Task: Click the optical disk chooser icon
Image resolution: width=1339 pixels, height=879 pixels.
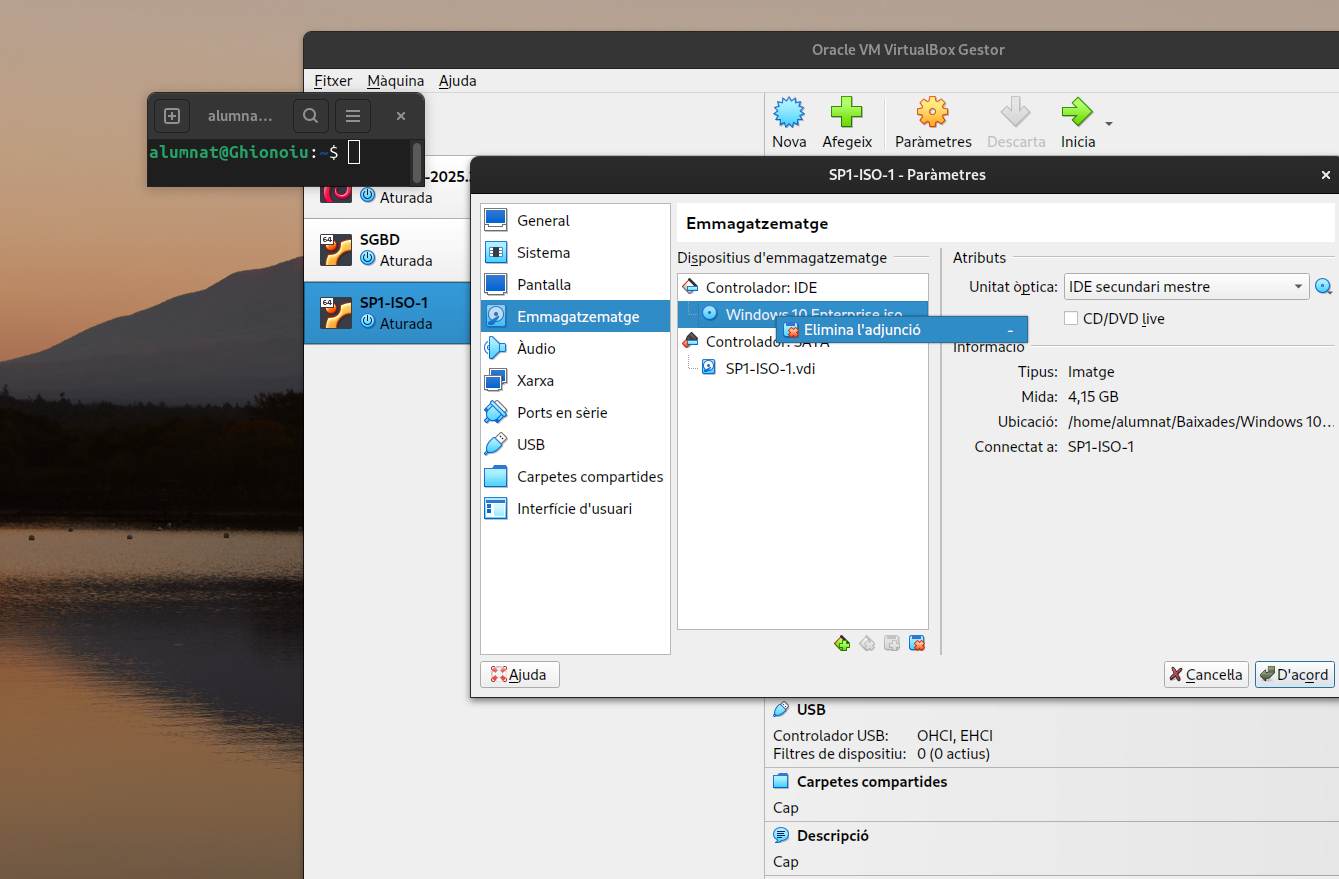Action: point(1323,287)
